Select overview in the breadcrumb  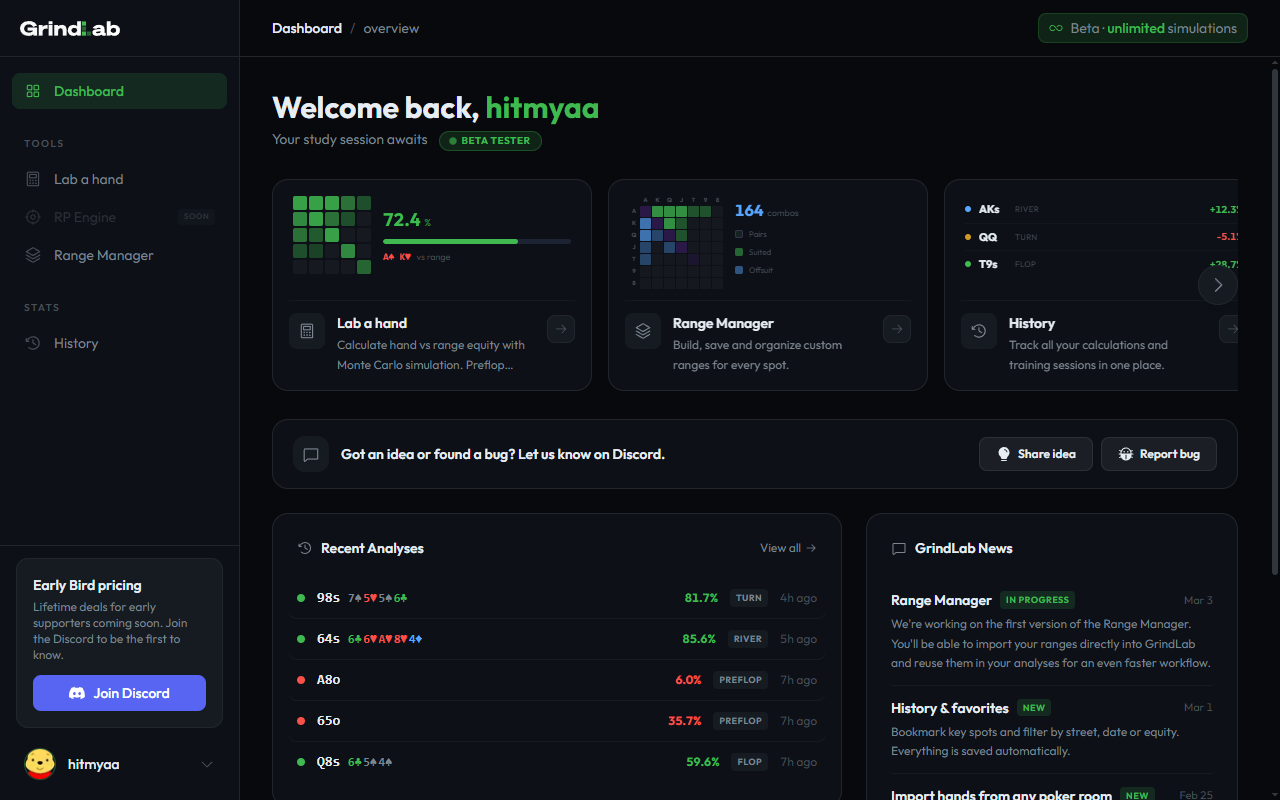tap(391, 28)
